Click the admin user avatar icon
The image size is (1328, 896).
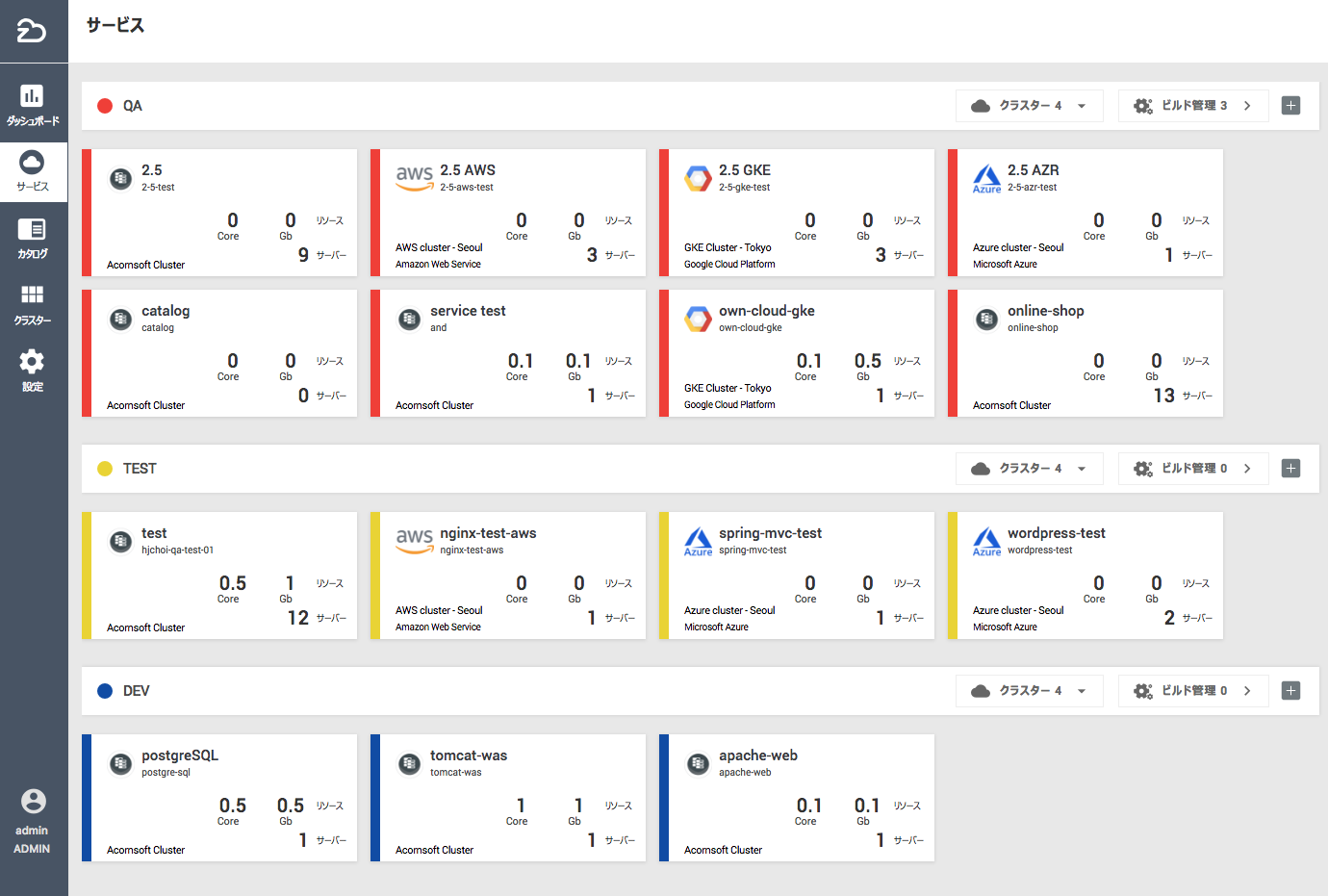click(33, 802)
